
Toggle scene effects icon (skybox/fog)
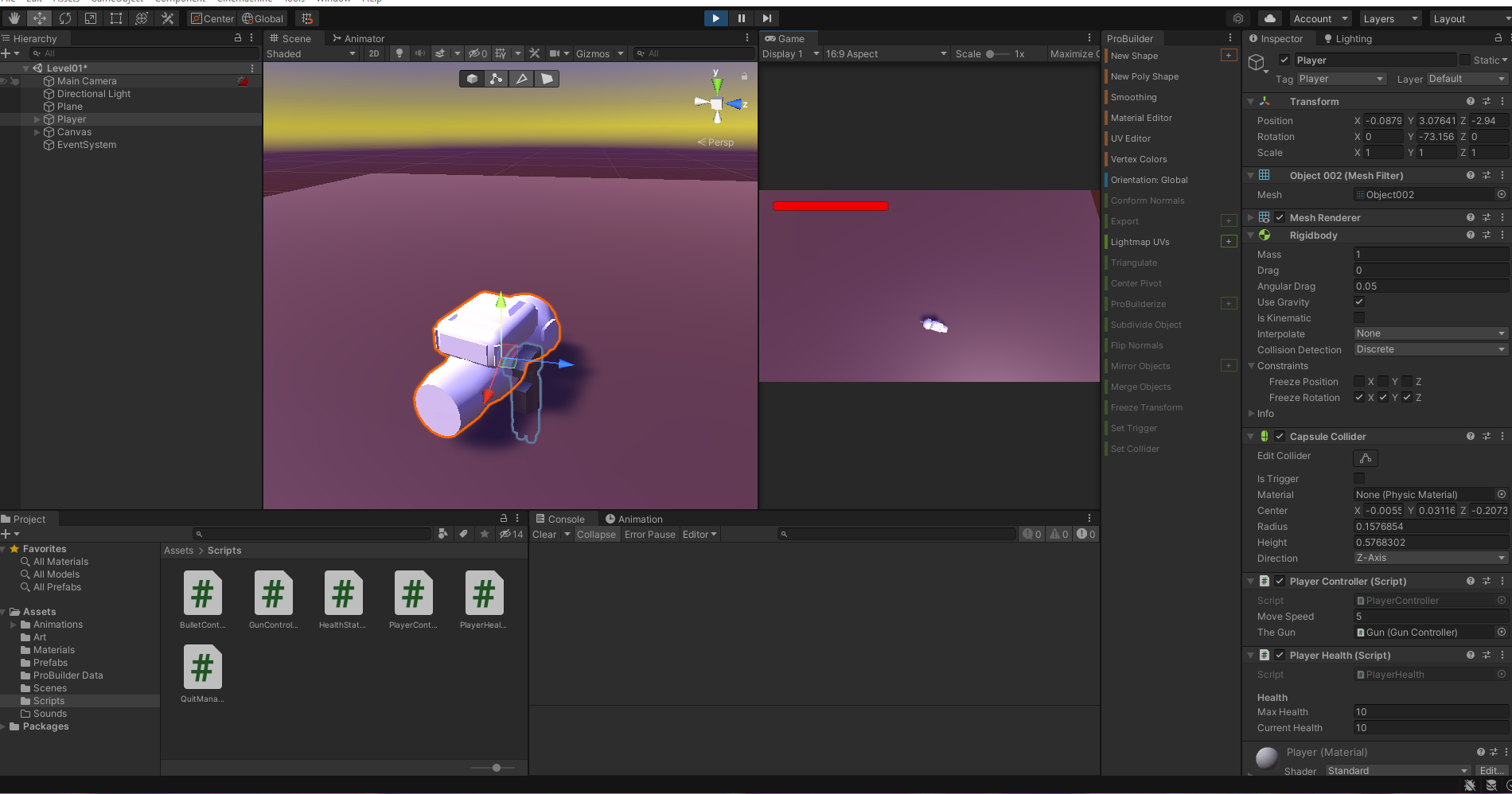click(x=440, y=53)
